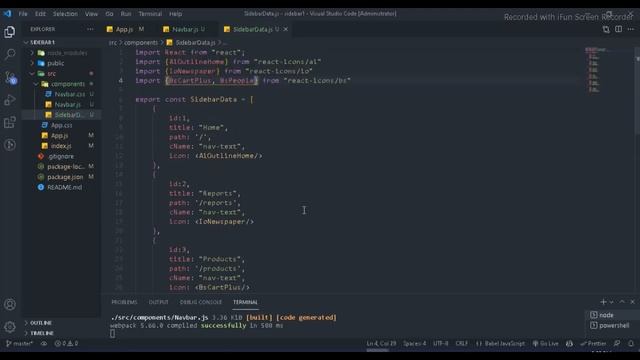Switch to the Navbar.js editor tab
Screen dimensions: 640x360
[184, 29]
